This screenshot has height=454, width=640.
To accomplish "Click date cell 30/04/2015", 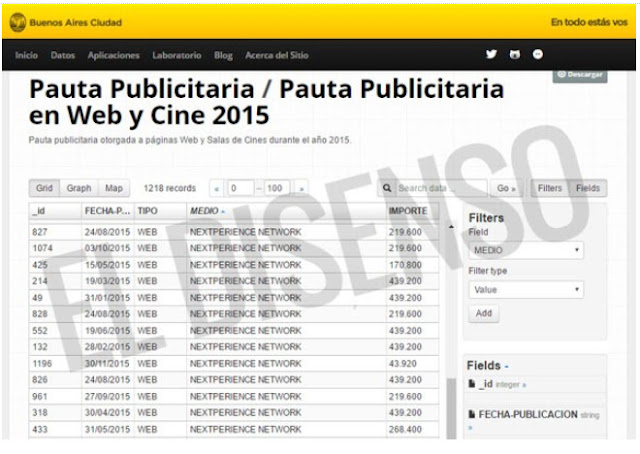I will [107, 413].
